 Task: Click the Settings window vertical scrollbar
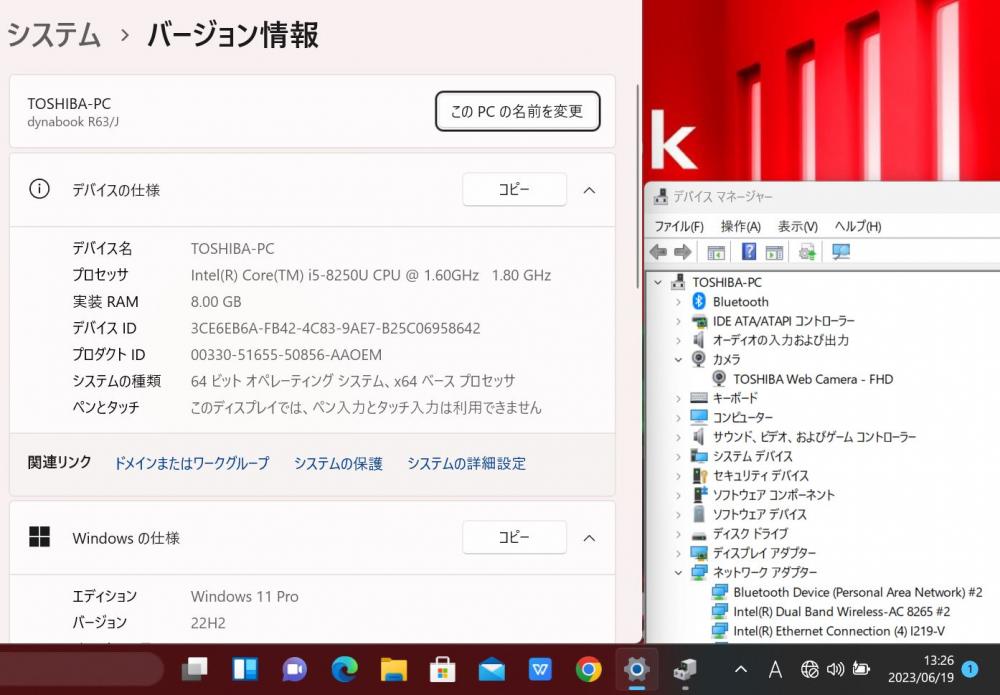pos(637,186)
